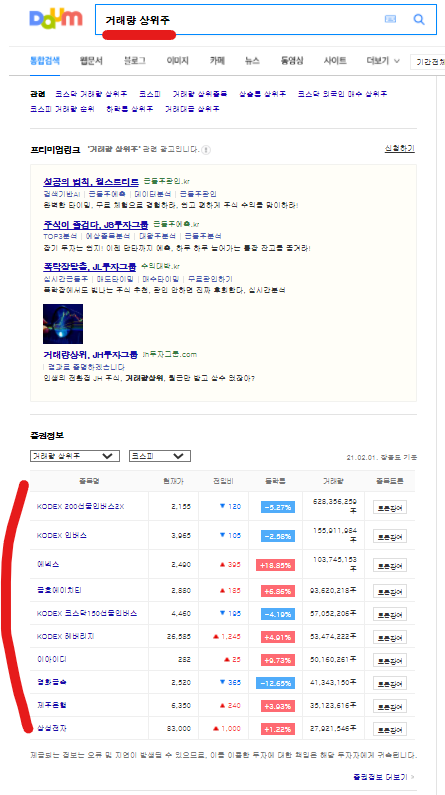Expand the 더보기 tab menu
The image size is (445, 795).
[383, 61]
